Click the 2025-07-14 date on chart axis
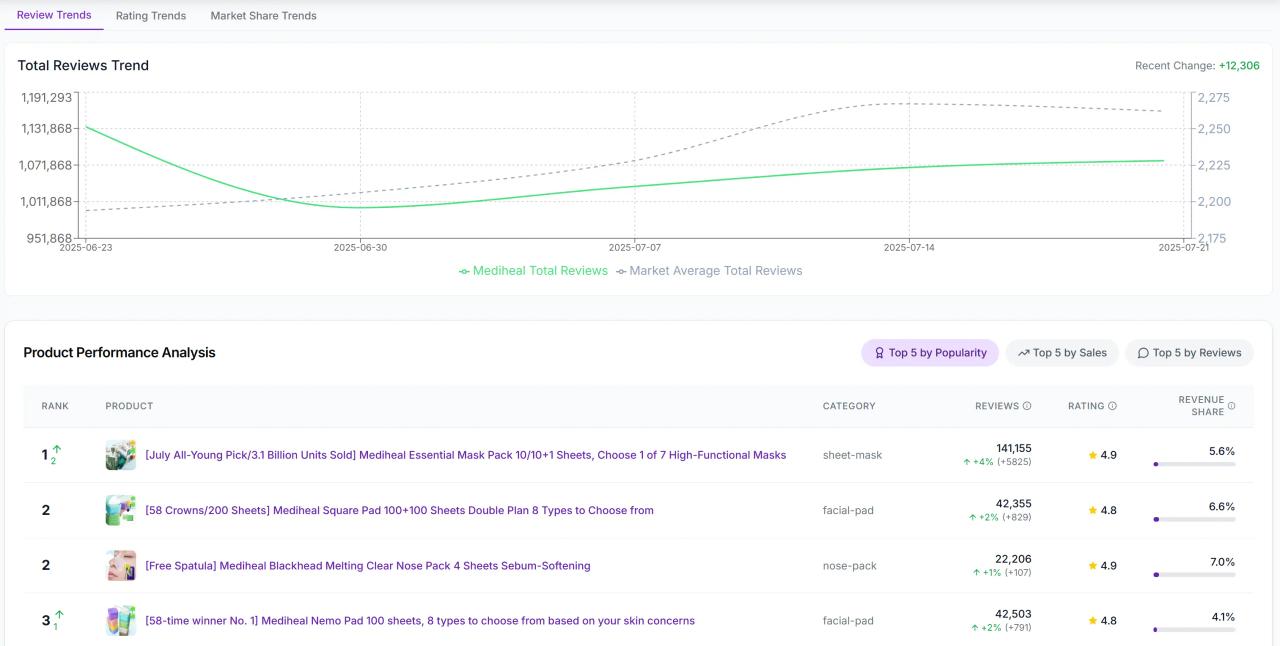Image resolution: width=1280 pixels, height=646 pixels. 909,247
